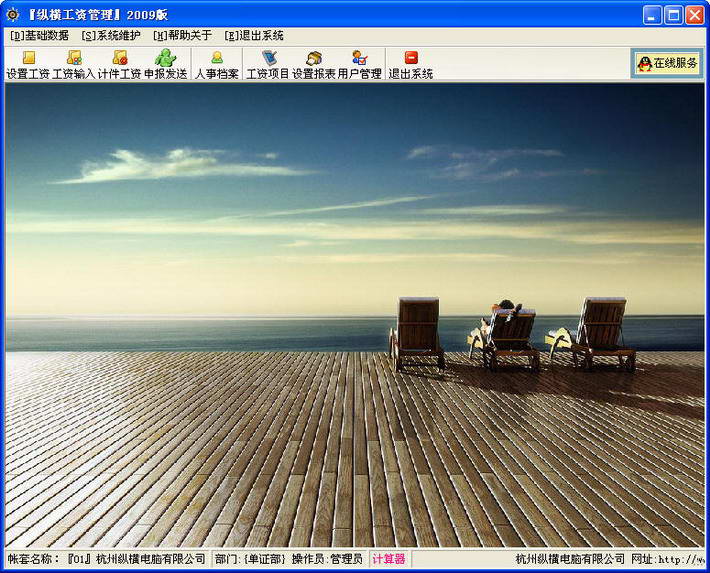Open the 计件工资 toolbar tool
710x573 pixels.
click(x=120, y=65)
